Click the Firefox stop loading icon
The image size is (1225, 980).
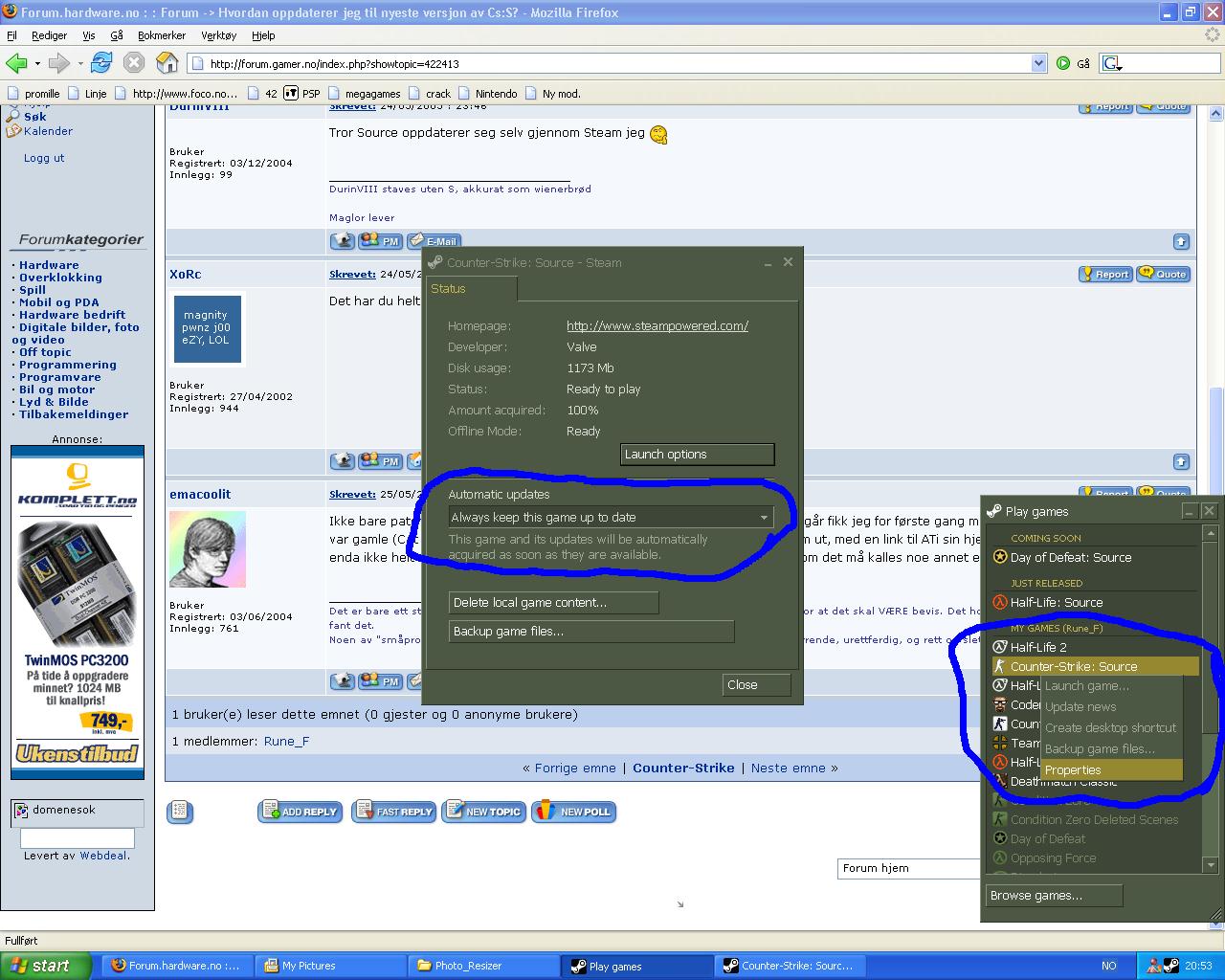(x=134, y=63)
